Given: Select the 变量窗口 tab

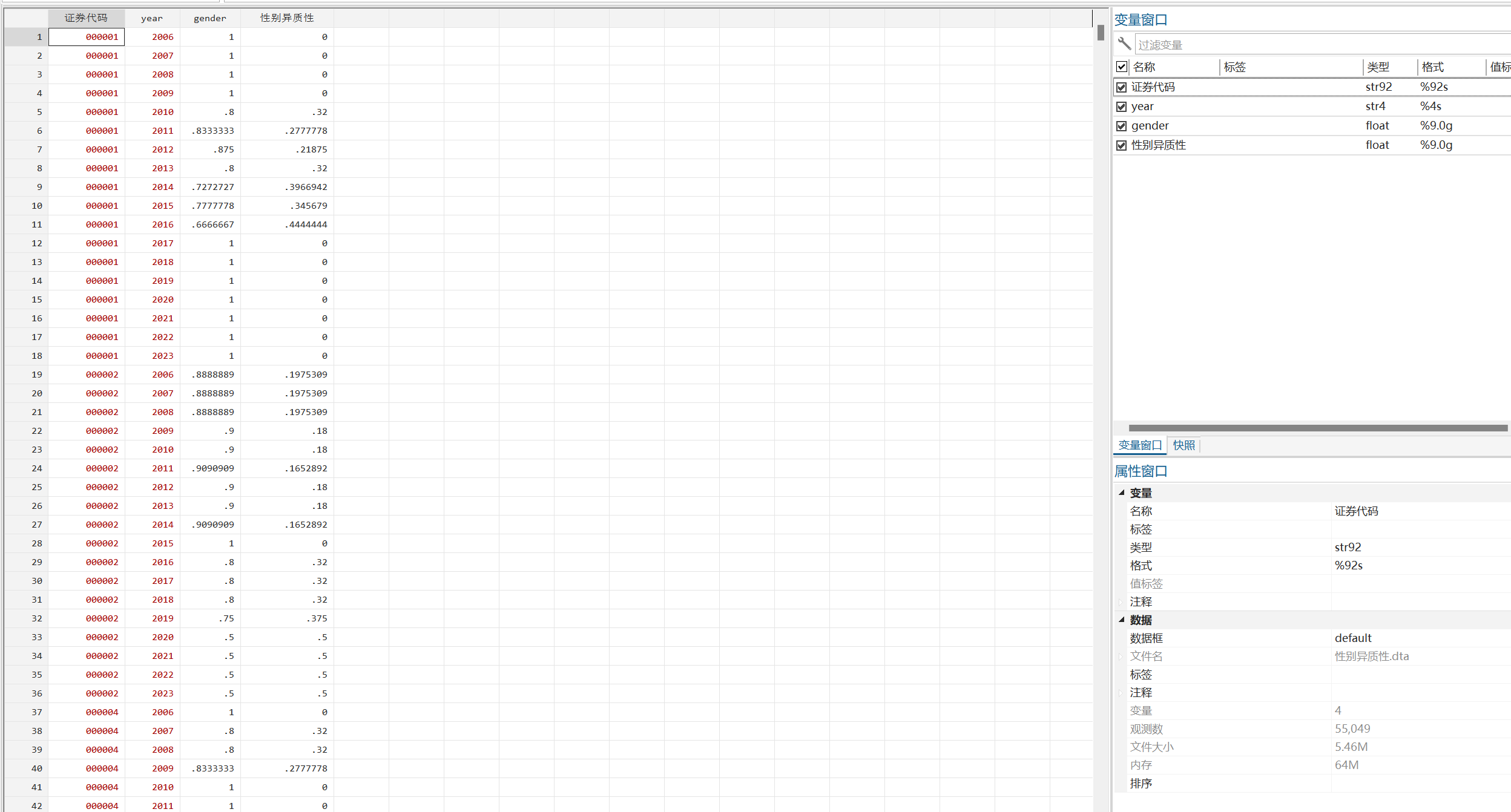Looking at the screenshot, I should (1139, 445).
